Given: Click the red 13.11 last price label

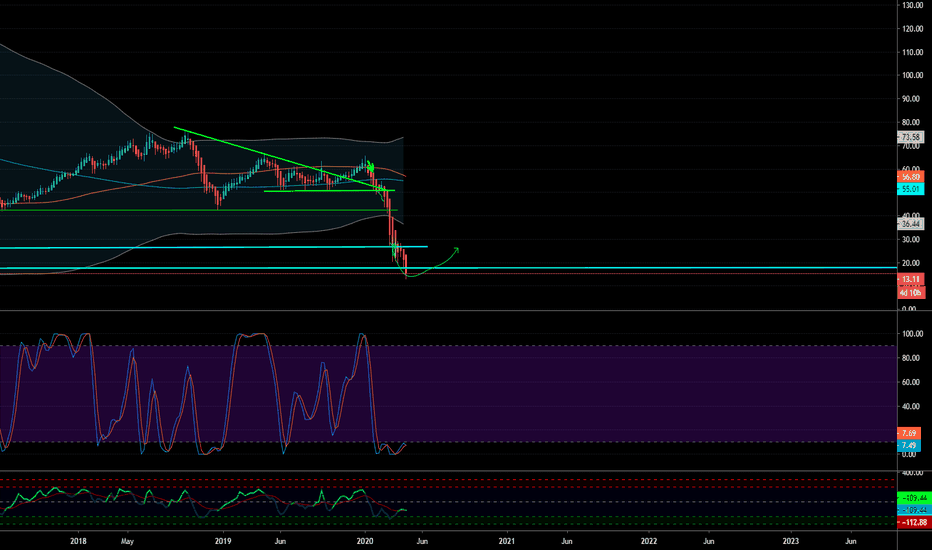Looking at the screenshot, I should coord(910,279).
